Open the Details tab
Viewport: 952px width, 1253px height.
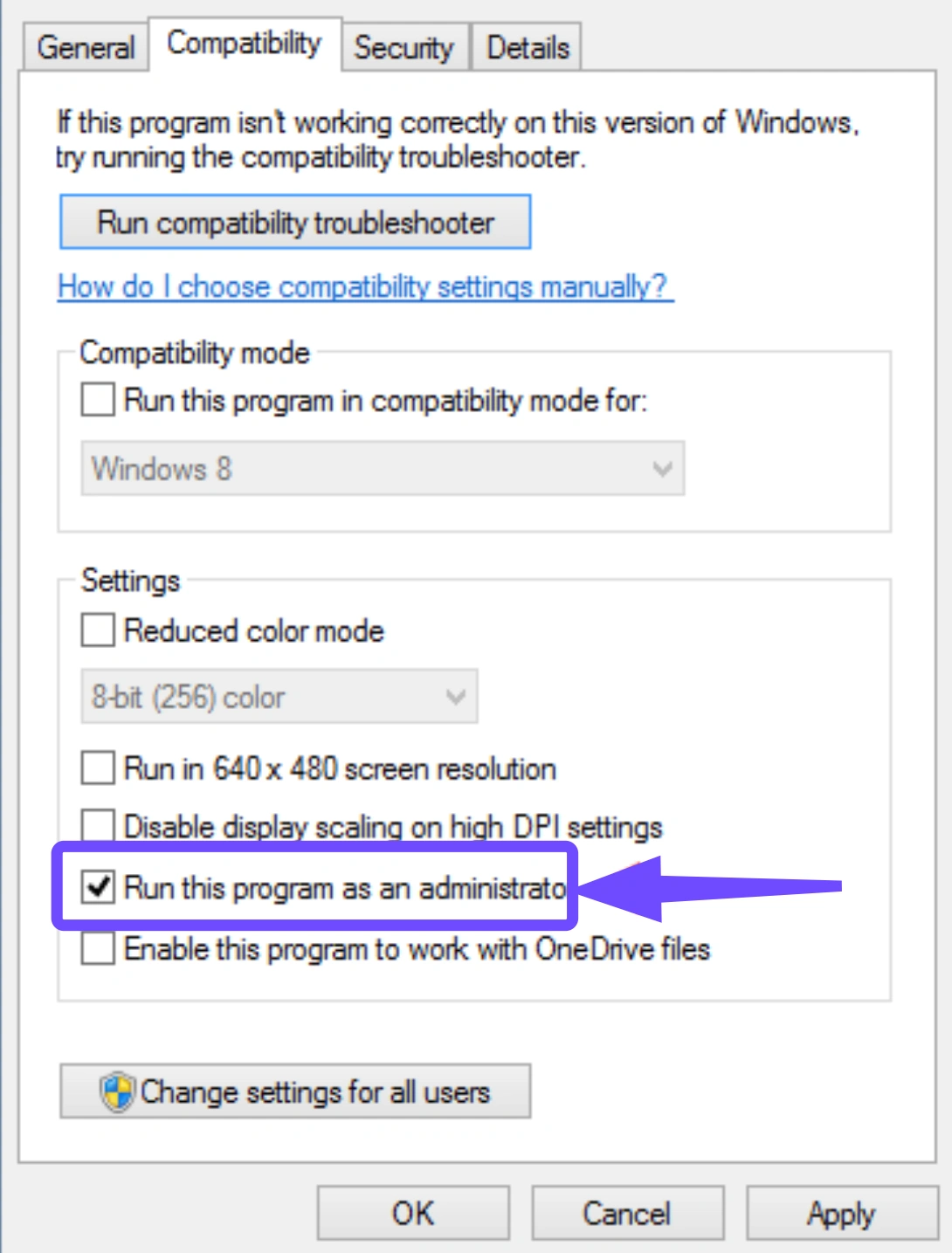point(528,47)
